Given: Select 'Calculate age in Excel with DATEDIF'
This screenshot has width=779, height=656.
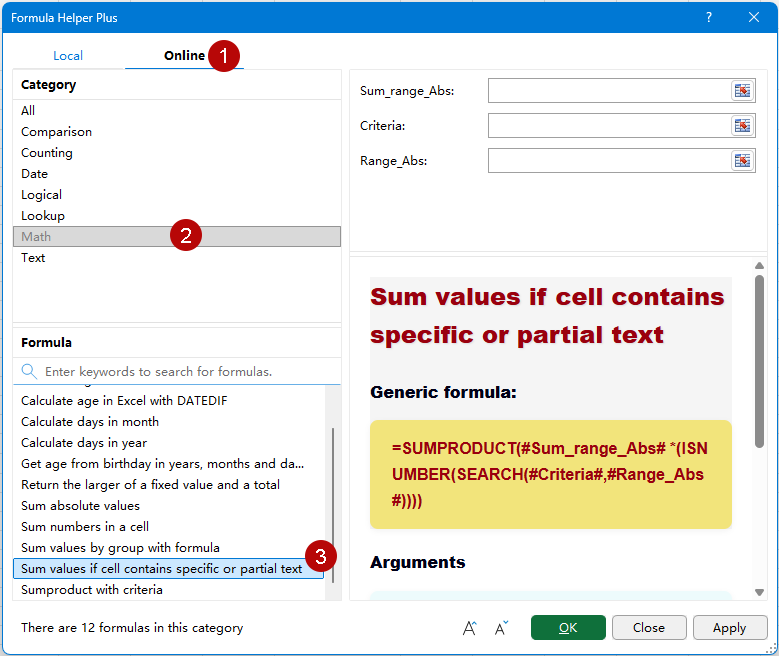Looking at the screenshot, I should click(169, 401).
